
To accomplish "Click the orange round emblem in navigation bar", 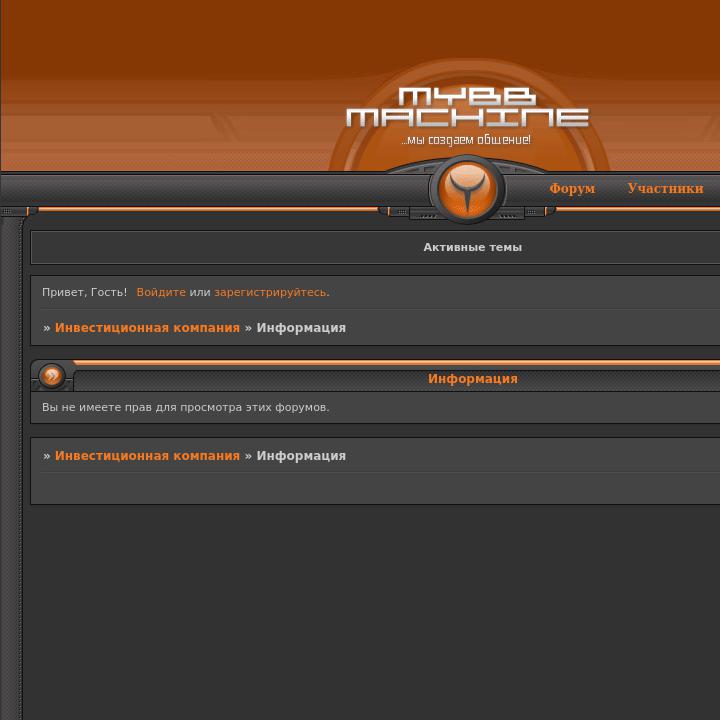I will tap(467, 189).
